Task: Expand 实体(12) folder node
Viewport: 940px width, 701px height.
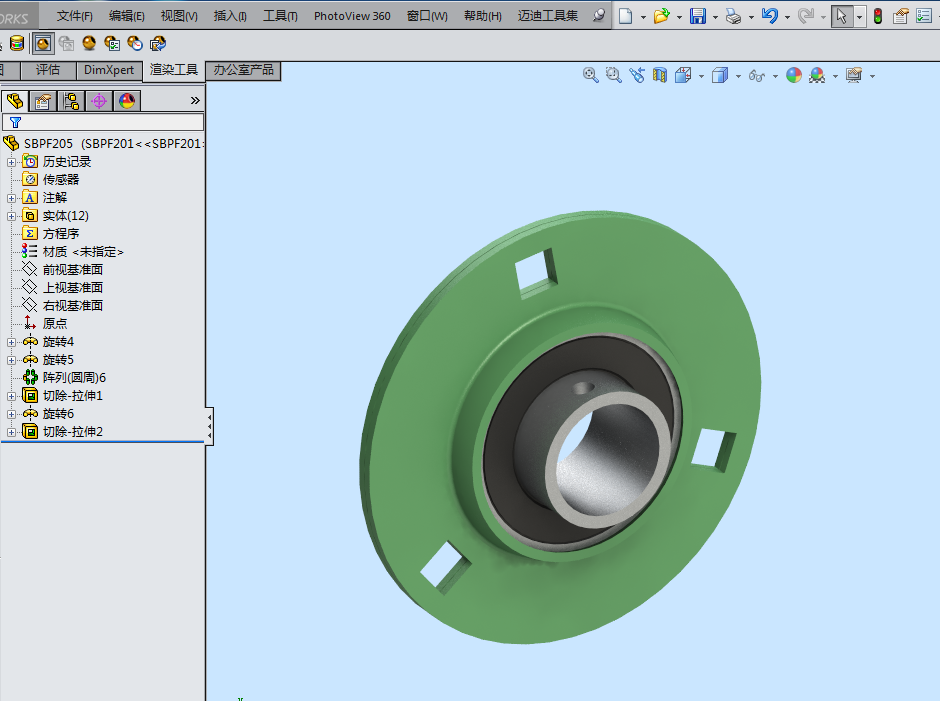Action: coord(11,216)
